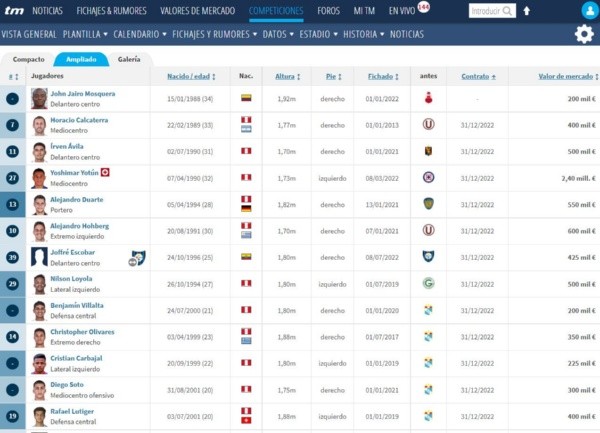Viewport: 600px width, 433px height.
Task: Expand the Plantilla dropdown menu
Action: pyautogui.click(x=85, y=34)
